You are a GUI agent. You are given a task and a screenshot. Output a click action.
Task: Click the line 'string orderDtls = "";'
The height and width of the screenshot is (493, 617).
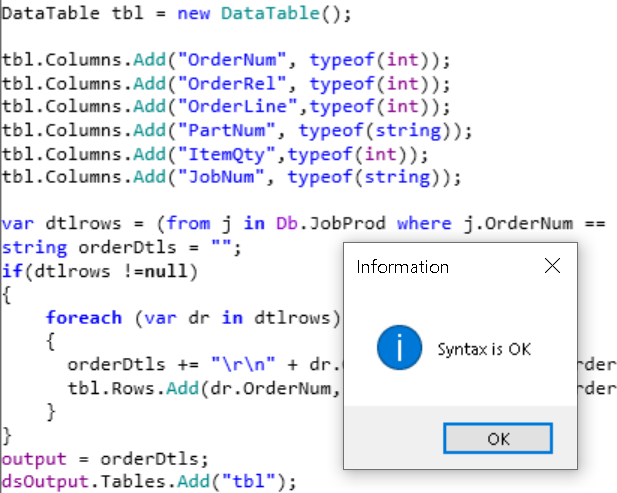[121, 248]
